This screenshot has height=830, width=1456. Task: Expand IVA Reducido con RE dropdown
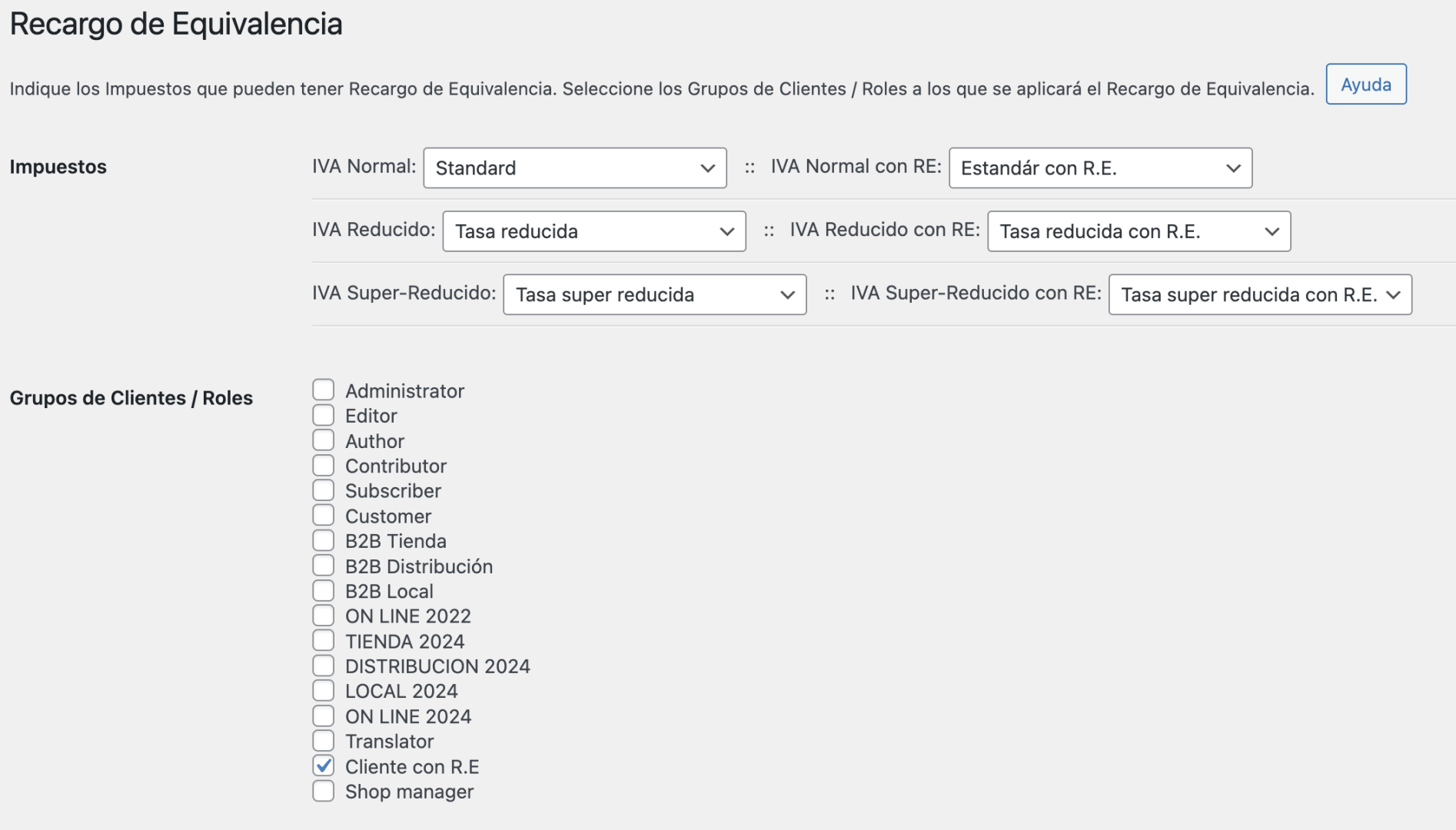[1139, 231]
